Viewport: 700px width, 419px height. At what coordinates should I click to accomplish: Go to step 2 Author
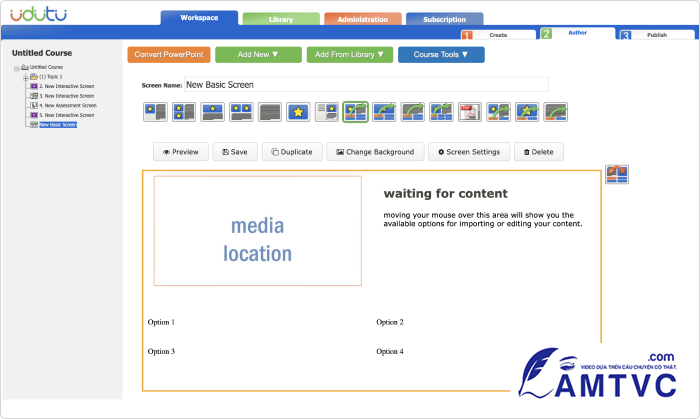(577, 33)
